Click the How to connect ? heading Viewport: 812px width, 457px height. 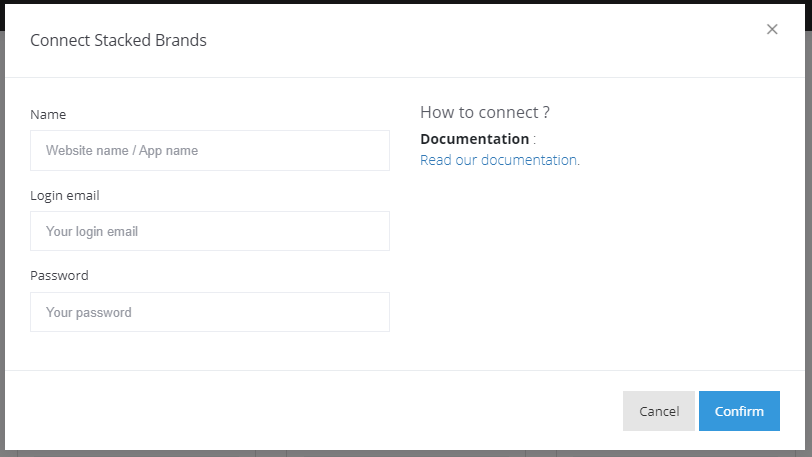click(x=485, y=112)
